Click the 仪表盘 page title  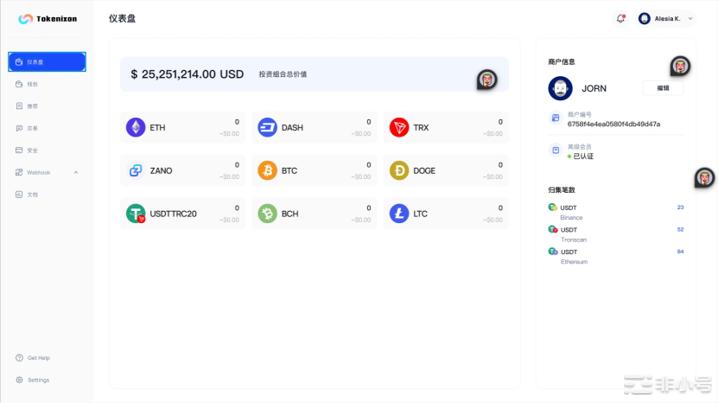point(122,18)
